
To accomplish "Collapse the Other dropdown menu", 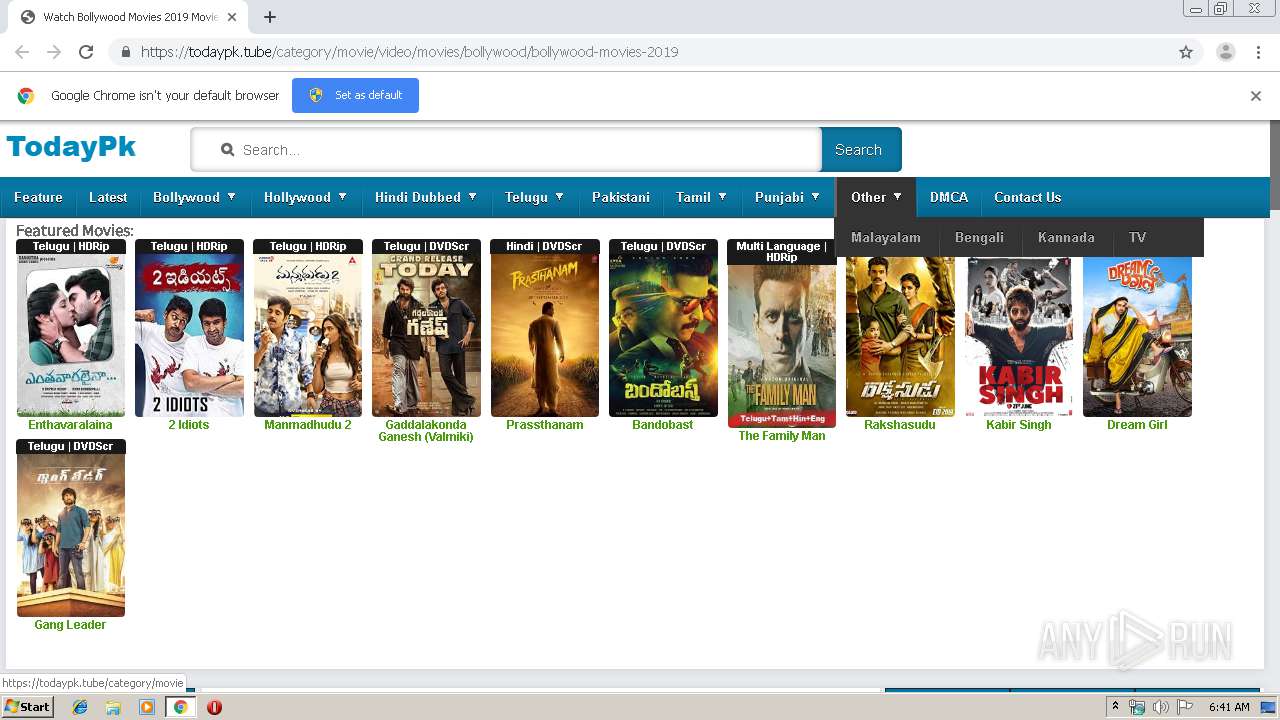I will click(876, 197).
